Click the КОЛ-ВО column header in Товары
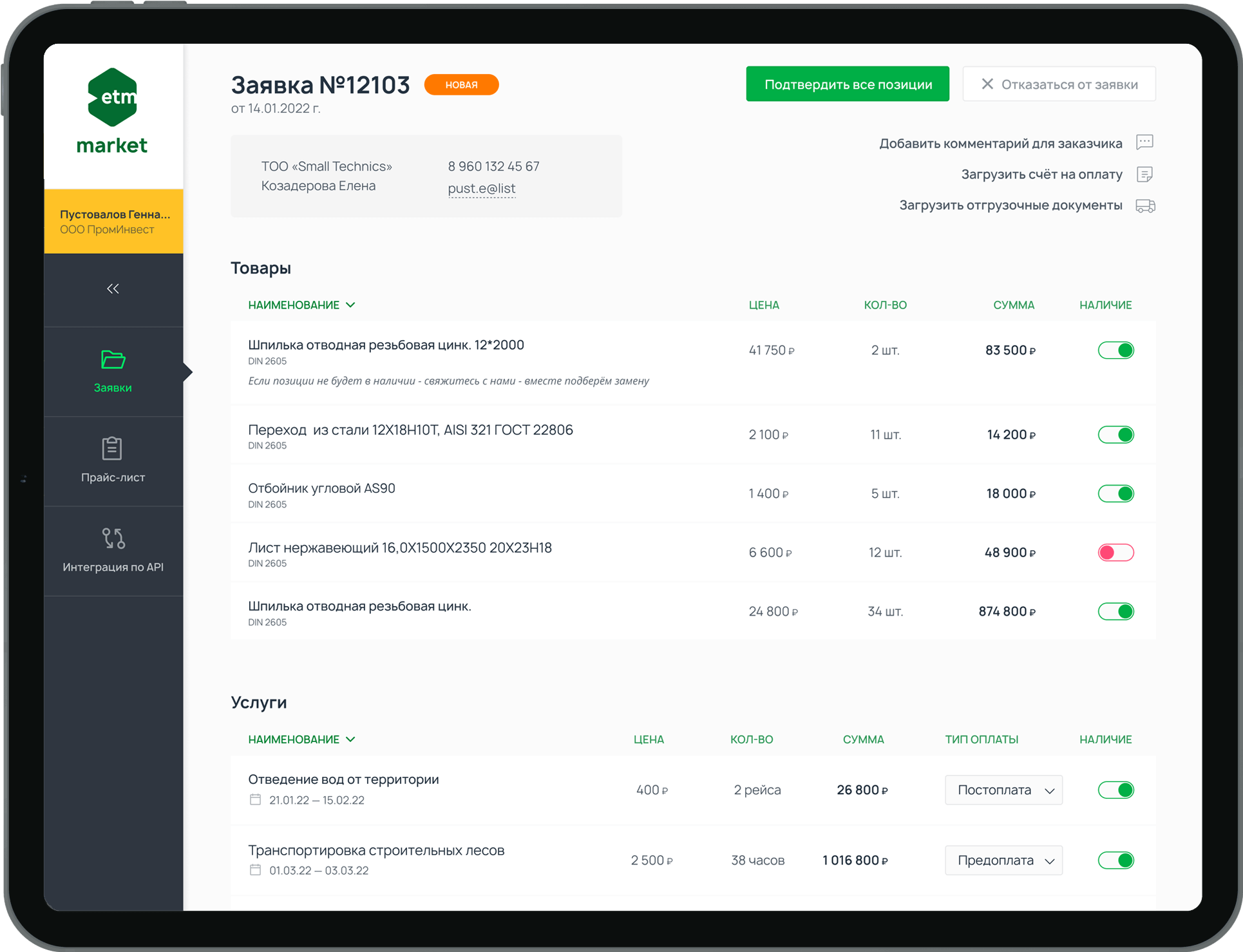1243x952 pixels. coord(885,305)
